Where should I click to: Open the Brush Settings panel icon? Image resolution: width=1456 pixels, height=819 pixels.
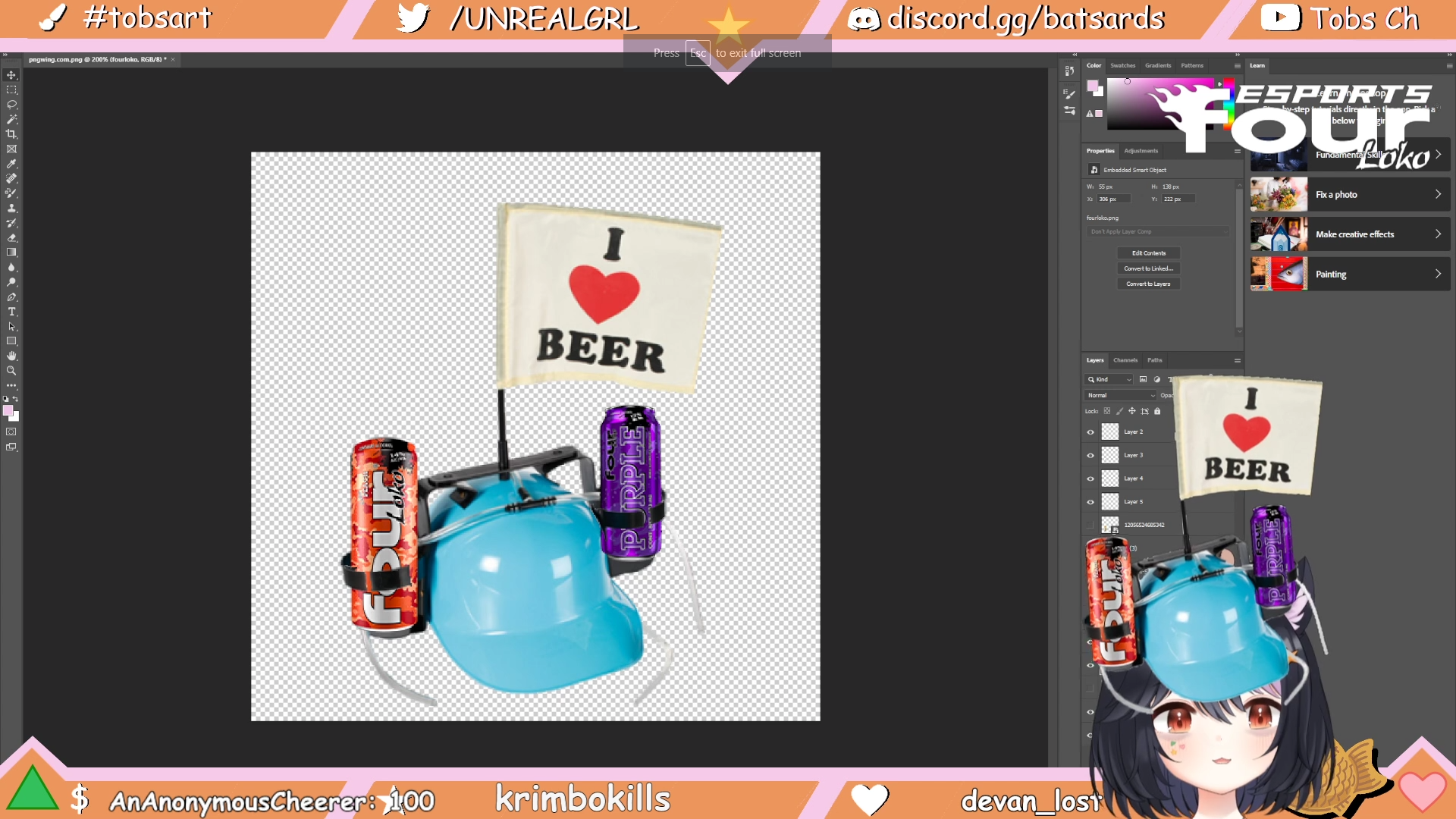click(x=1069, y=94)
